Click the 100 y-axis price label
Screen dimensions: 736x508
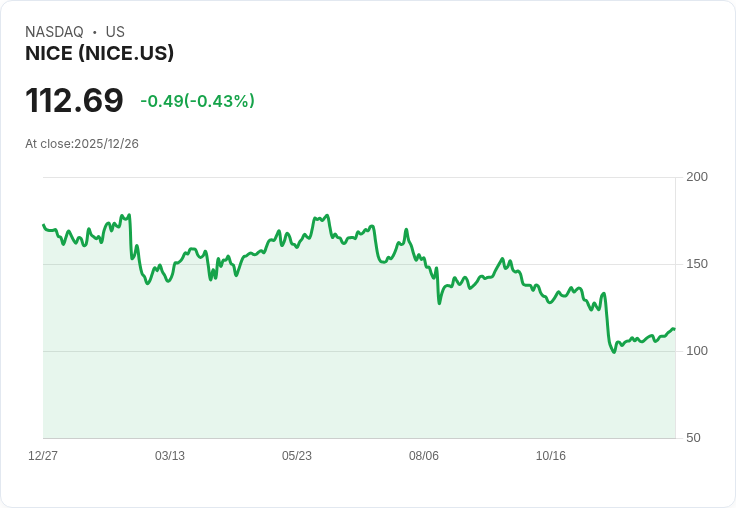(x=697, y=351)
